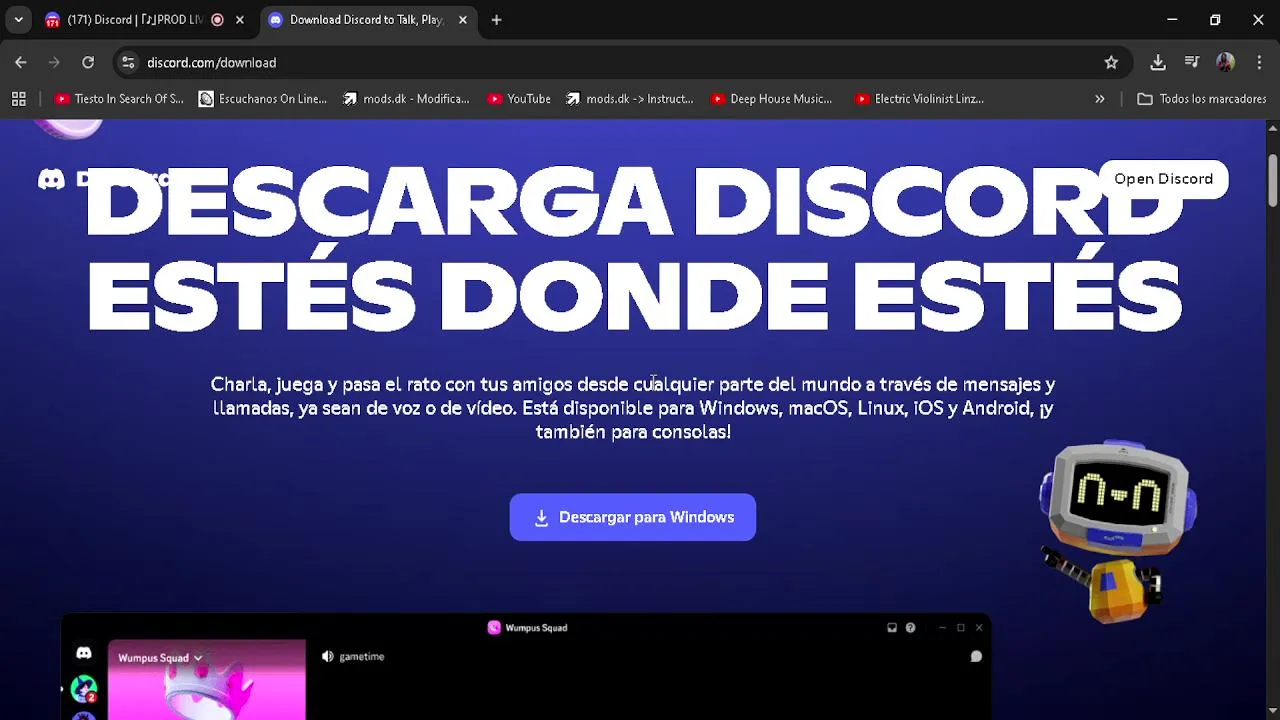Click the inbox icon in Discord preview
This screenshot has width=1280, height=720.
pyautogui.click(x=892, y=628)
